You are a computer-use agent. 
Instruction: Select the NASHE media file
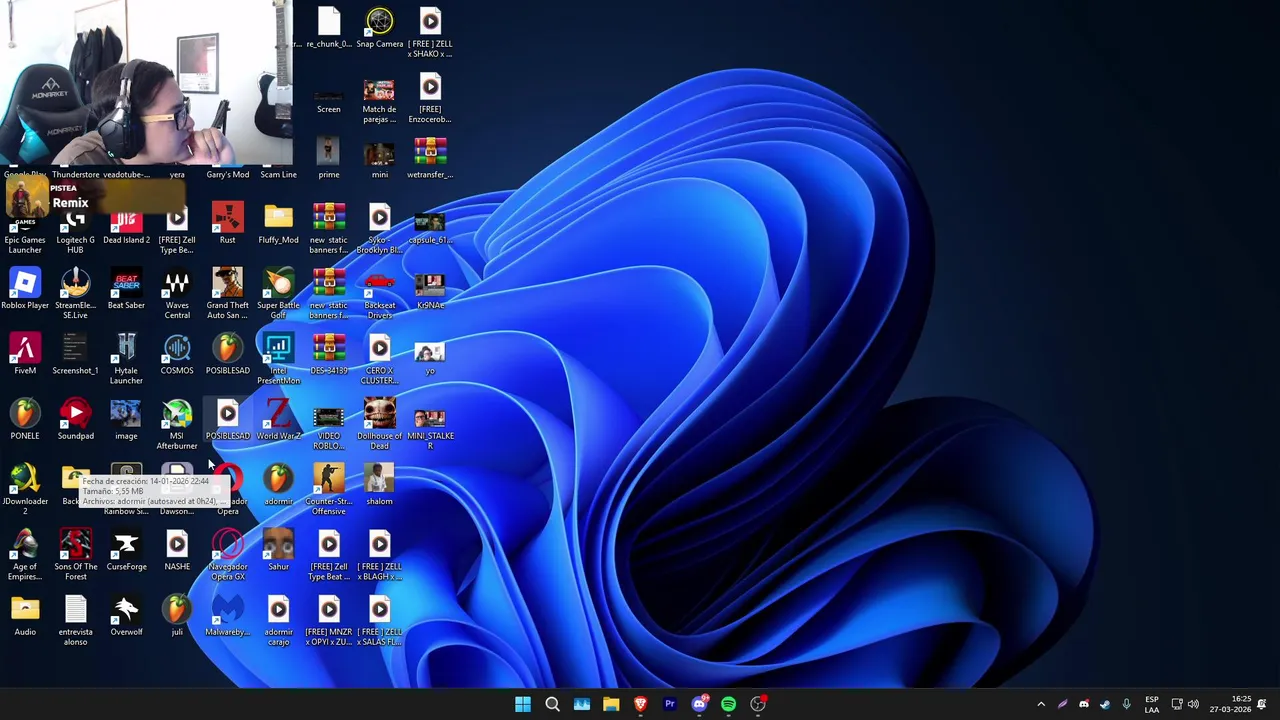(x=177, y=551)
